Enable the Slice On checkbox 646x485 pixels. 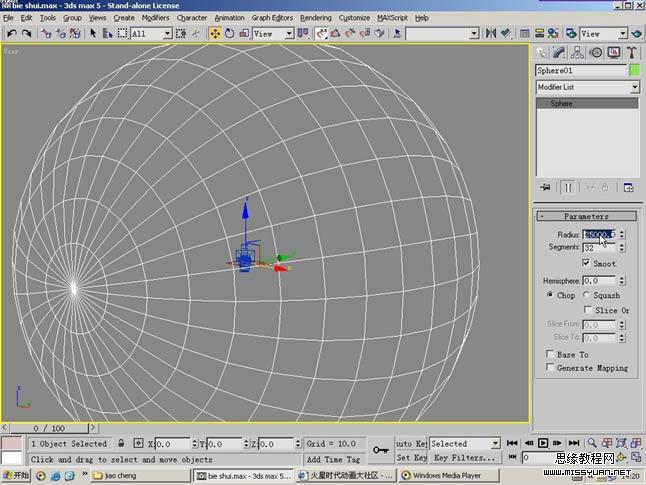[588, 309]
